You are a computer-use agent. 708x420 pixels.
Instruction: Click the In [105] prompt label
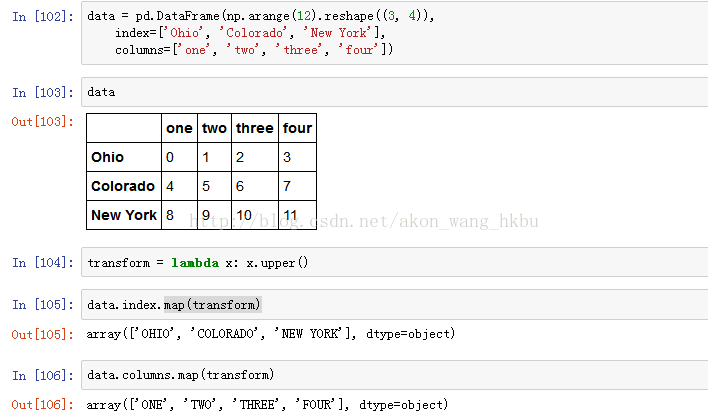(43, 305)
